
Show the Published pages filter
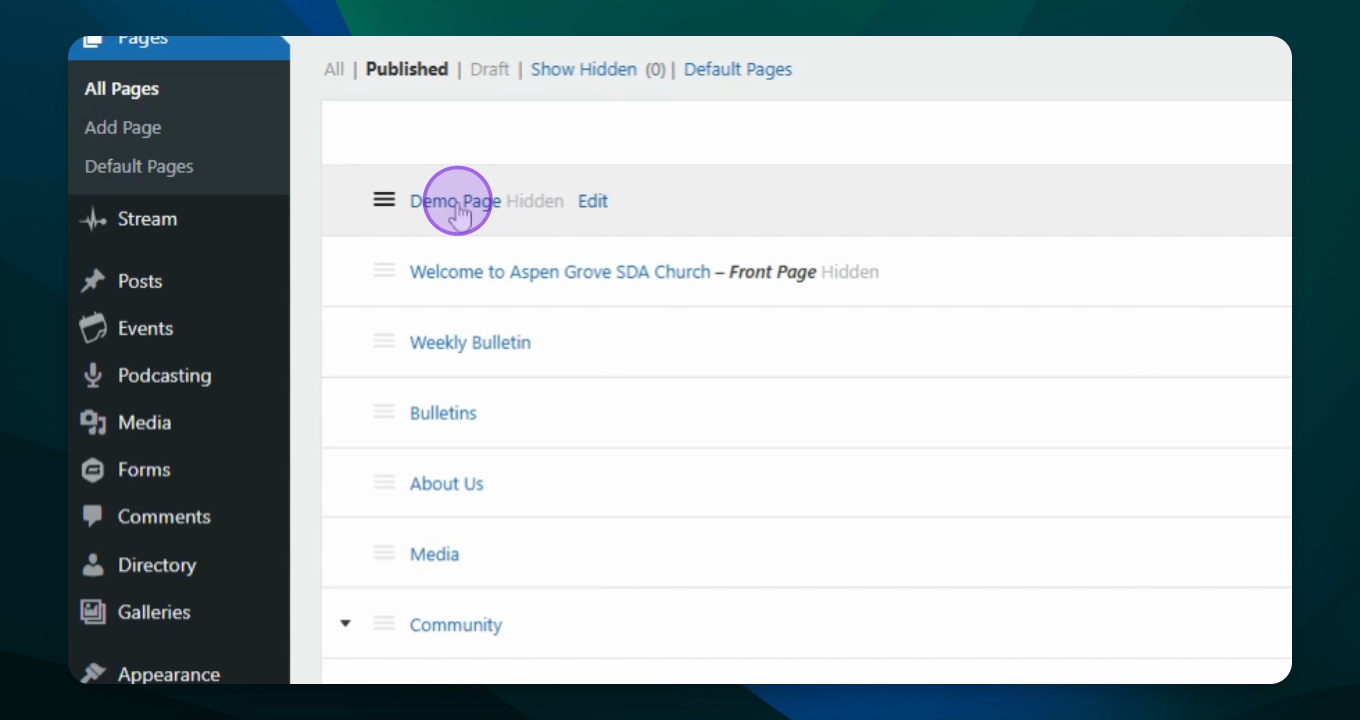(406, 69)
